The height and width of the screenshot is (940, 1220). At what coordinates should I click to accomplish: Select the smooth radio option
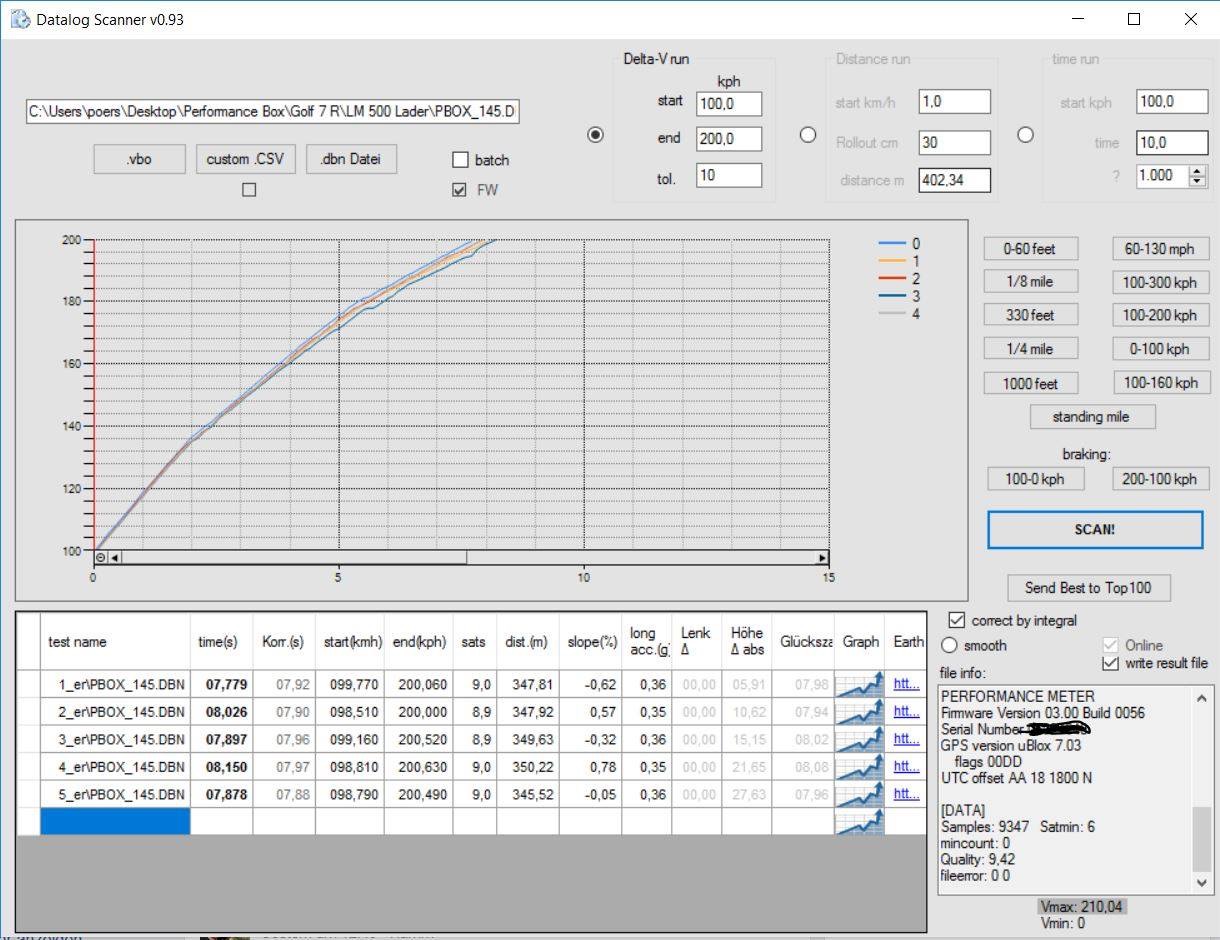[949, 646]
